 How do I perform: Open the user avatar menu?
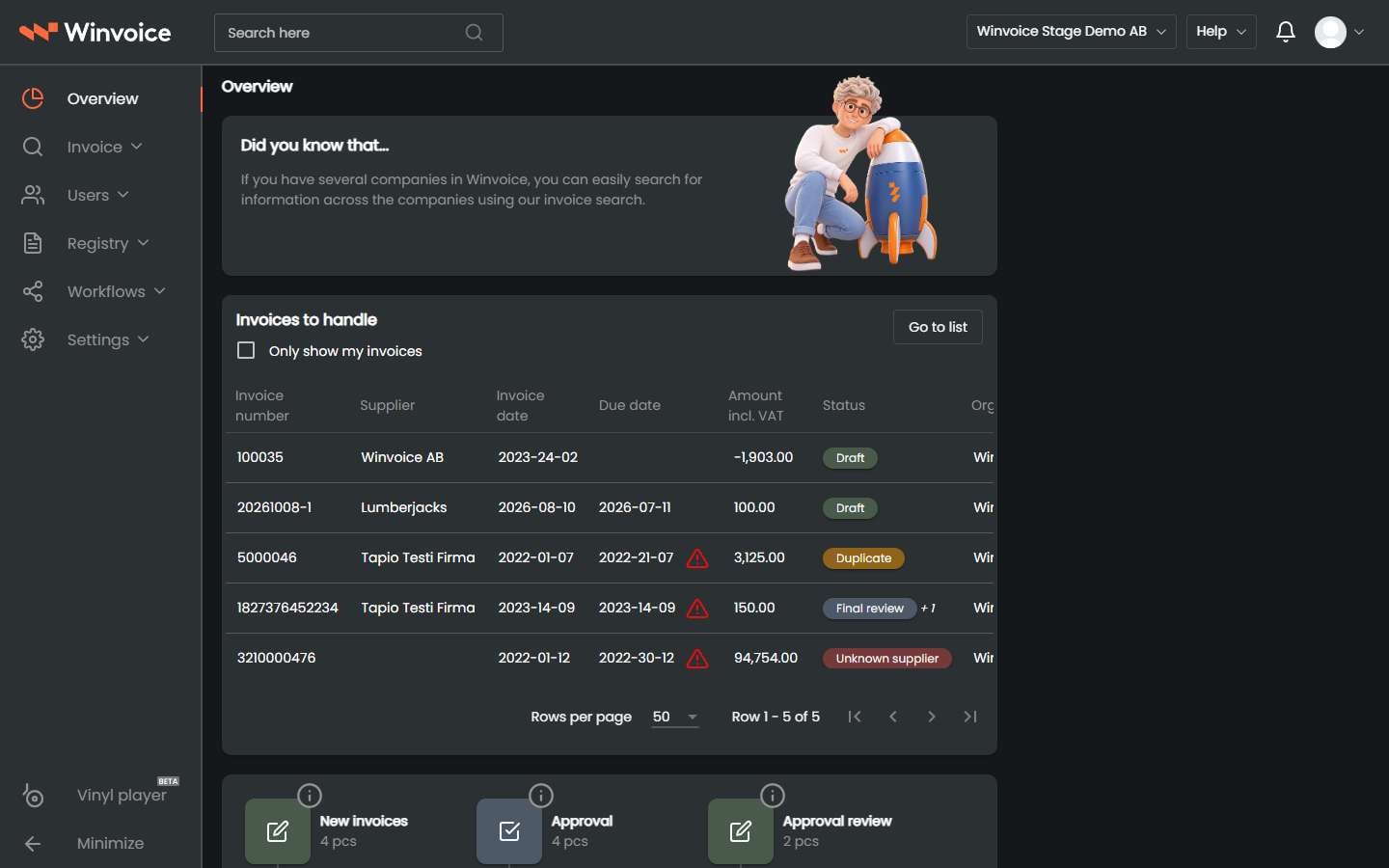(x=1339, y=32)
